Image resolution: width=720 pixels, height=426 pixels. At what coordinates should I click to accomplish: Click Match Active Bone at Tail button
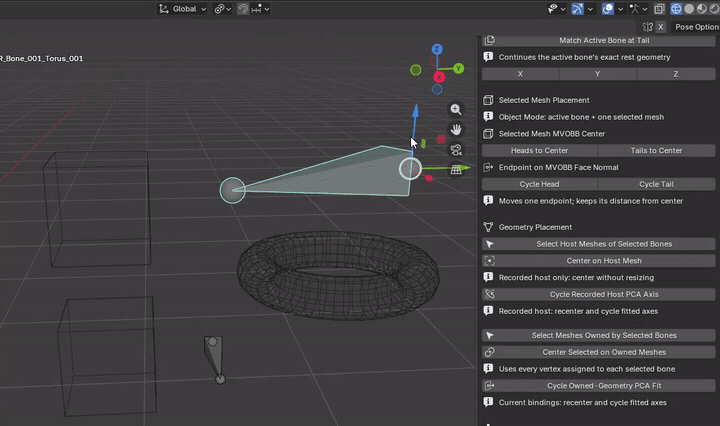point(599,40)
